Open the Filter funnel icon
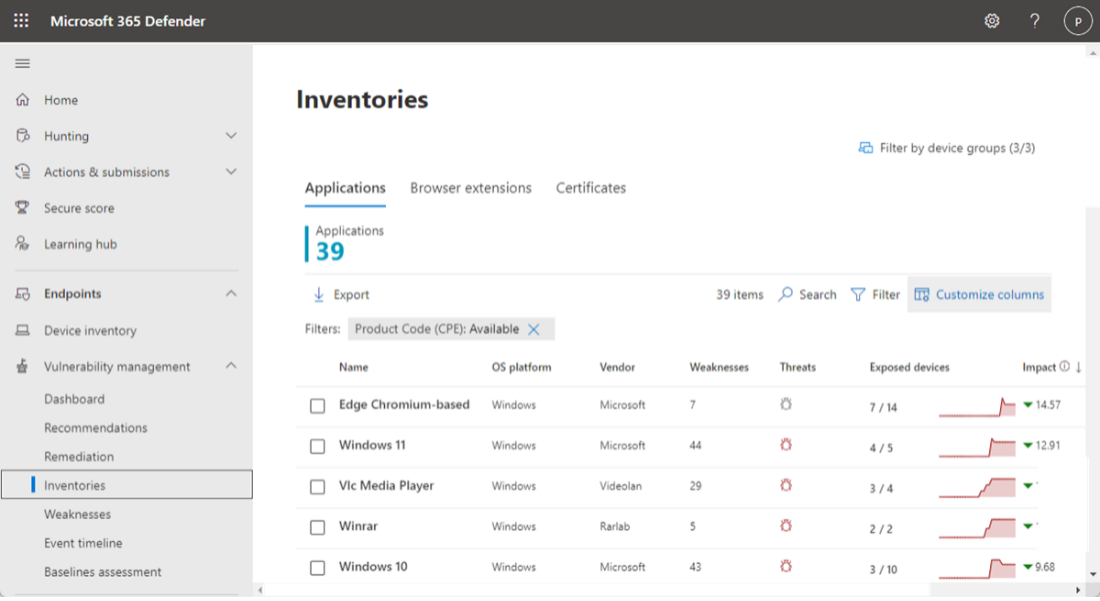Viewport: 1100px width, 601px height. [860, 294]
